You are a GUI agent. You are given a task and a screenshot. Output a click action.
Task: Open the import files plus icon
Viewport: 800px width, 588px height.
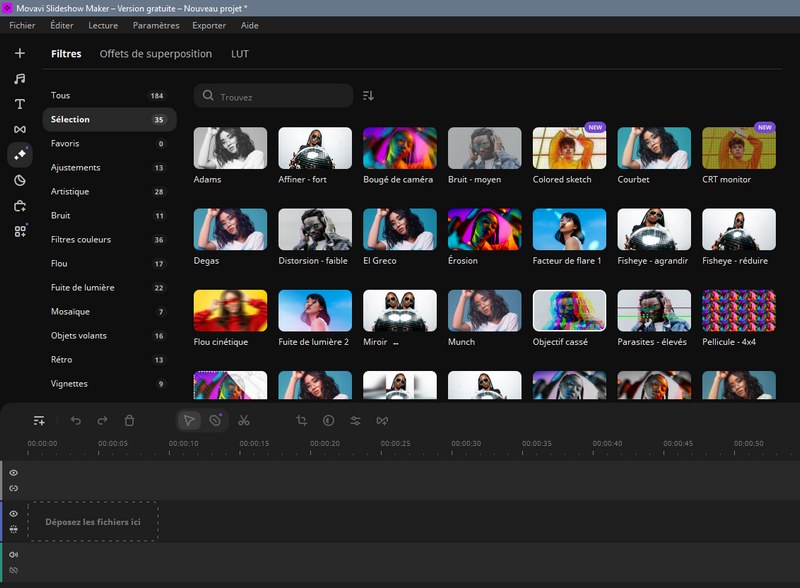coord(19,53)
